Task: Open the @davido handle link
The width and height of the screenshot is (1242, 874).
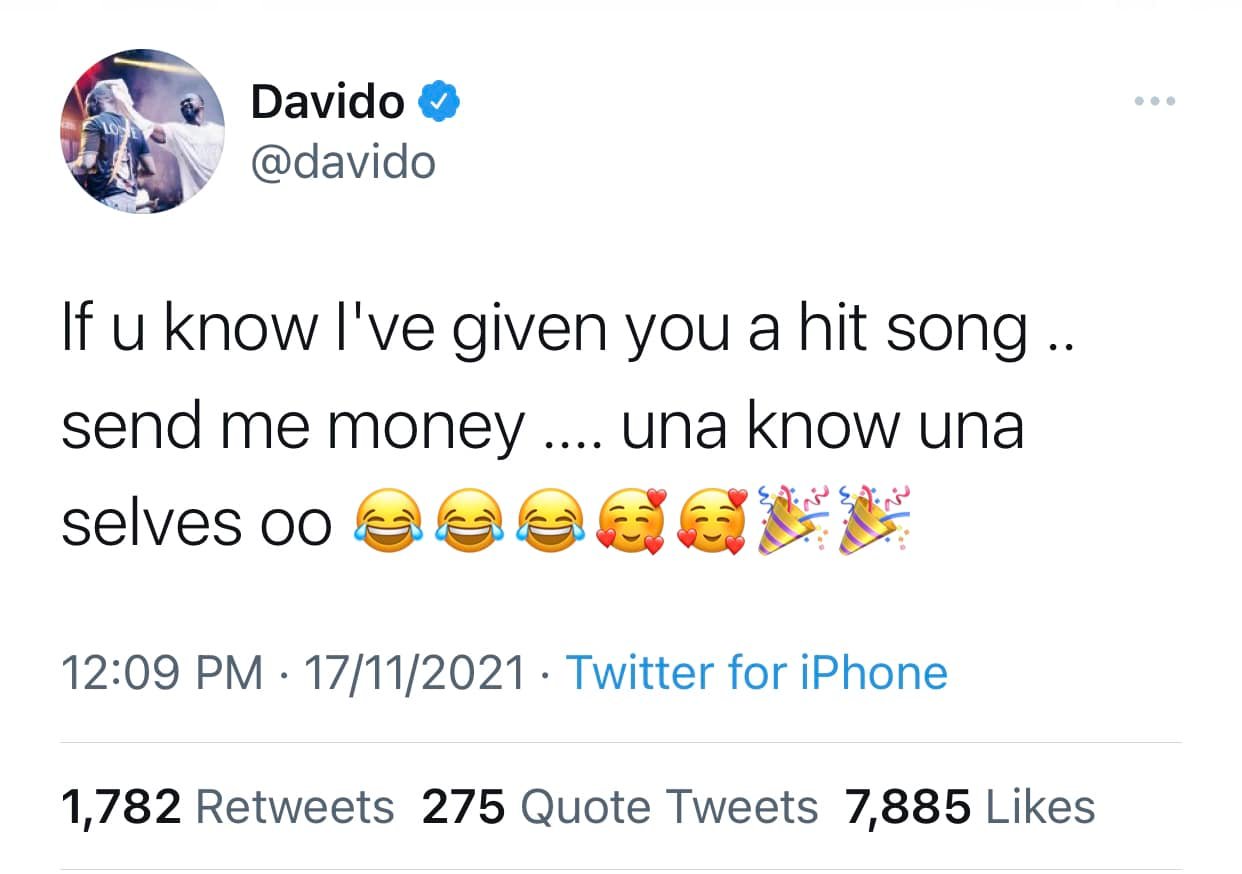Action: 343,162
